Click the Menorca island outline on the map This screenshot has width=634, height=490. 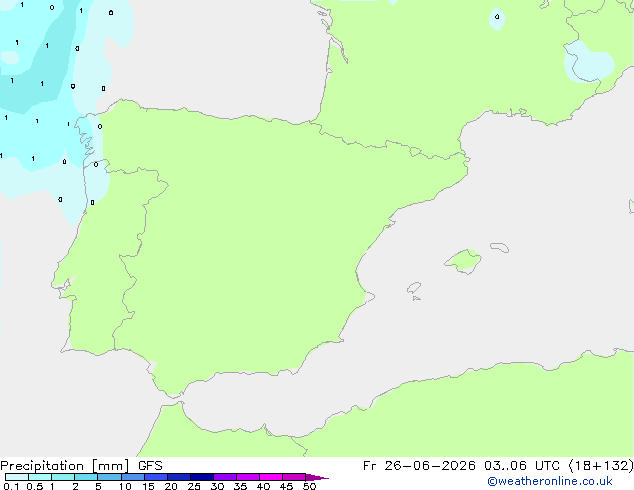pyautogui.click(x=499, y=247)
